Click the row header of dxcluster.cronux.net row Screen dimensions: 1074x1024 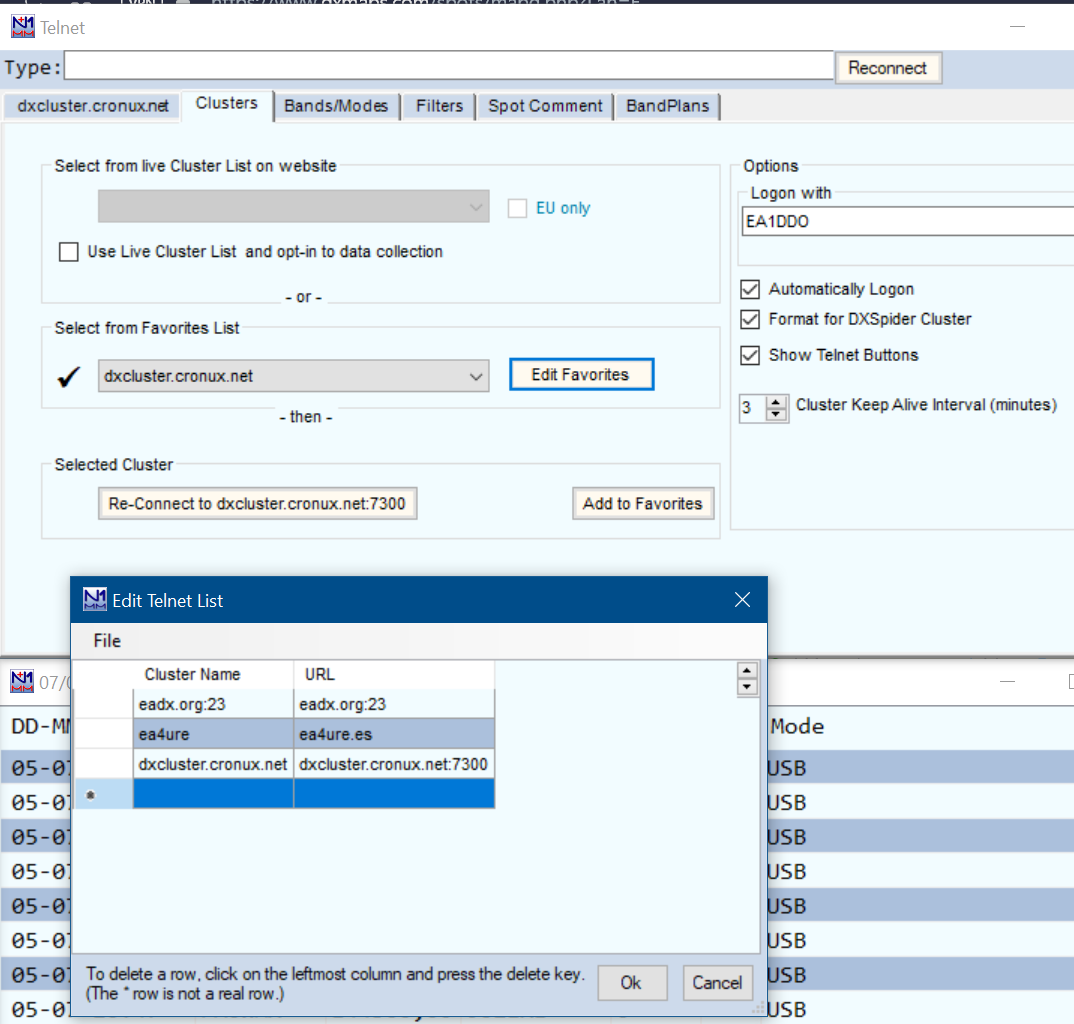[103, 764]
